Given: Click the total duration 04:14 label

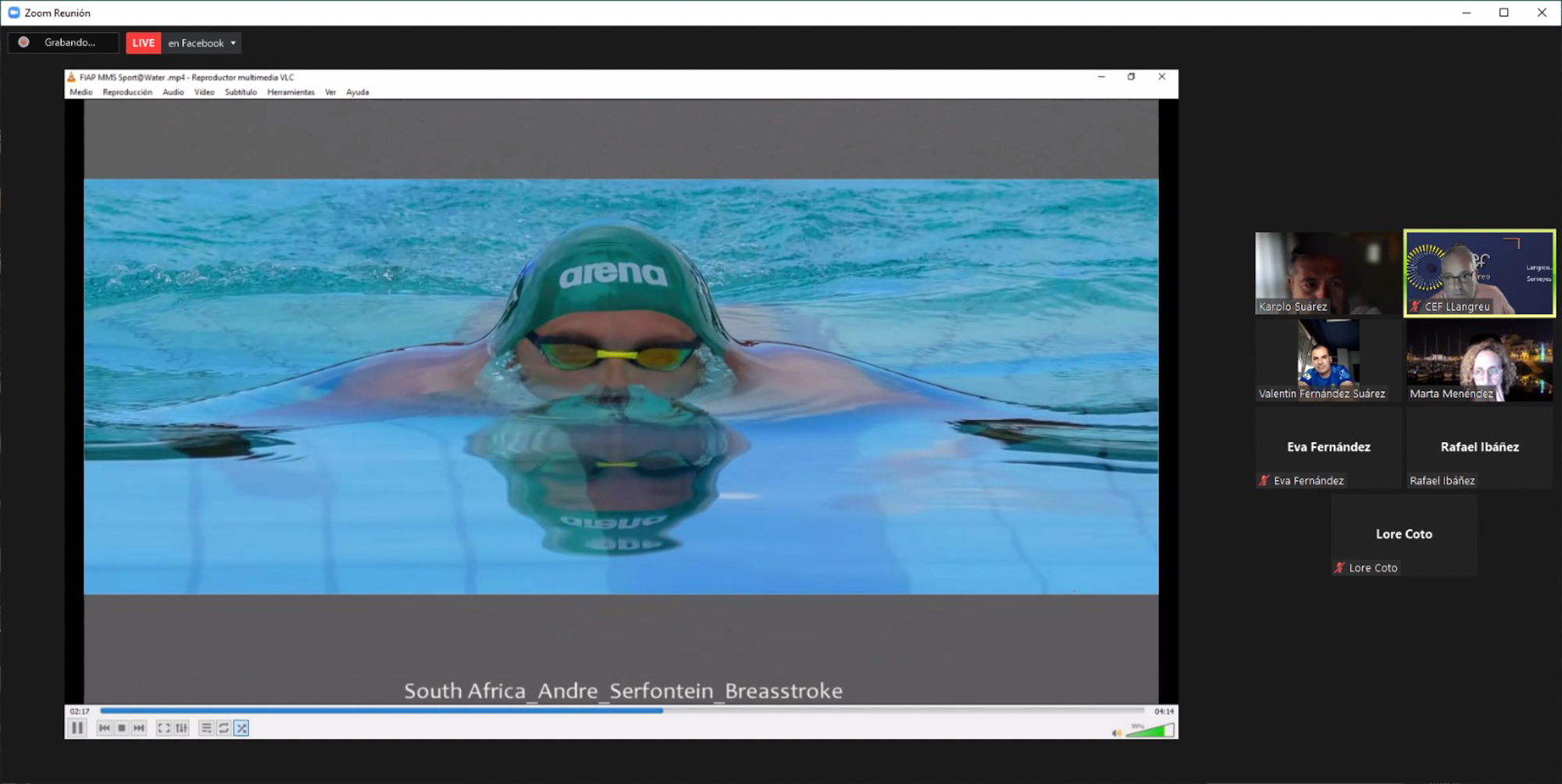Looking at the screenshot, I should [x=1164, y=711].
